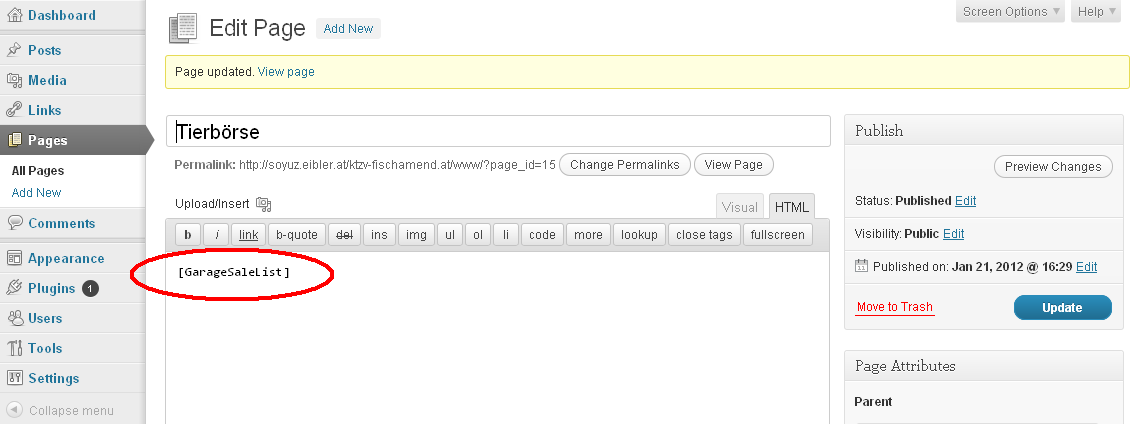Click the Settings sidebar icon
Viewport: 1145px width, 424px height.
tap(15, 378)
